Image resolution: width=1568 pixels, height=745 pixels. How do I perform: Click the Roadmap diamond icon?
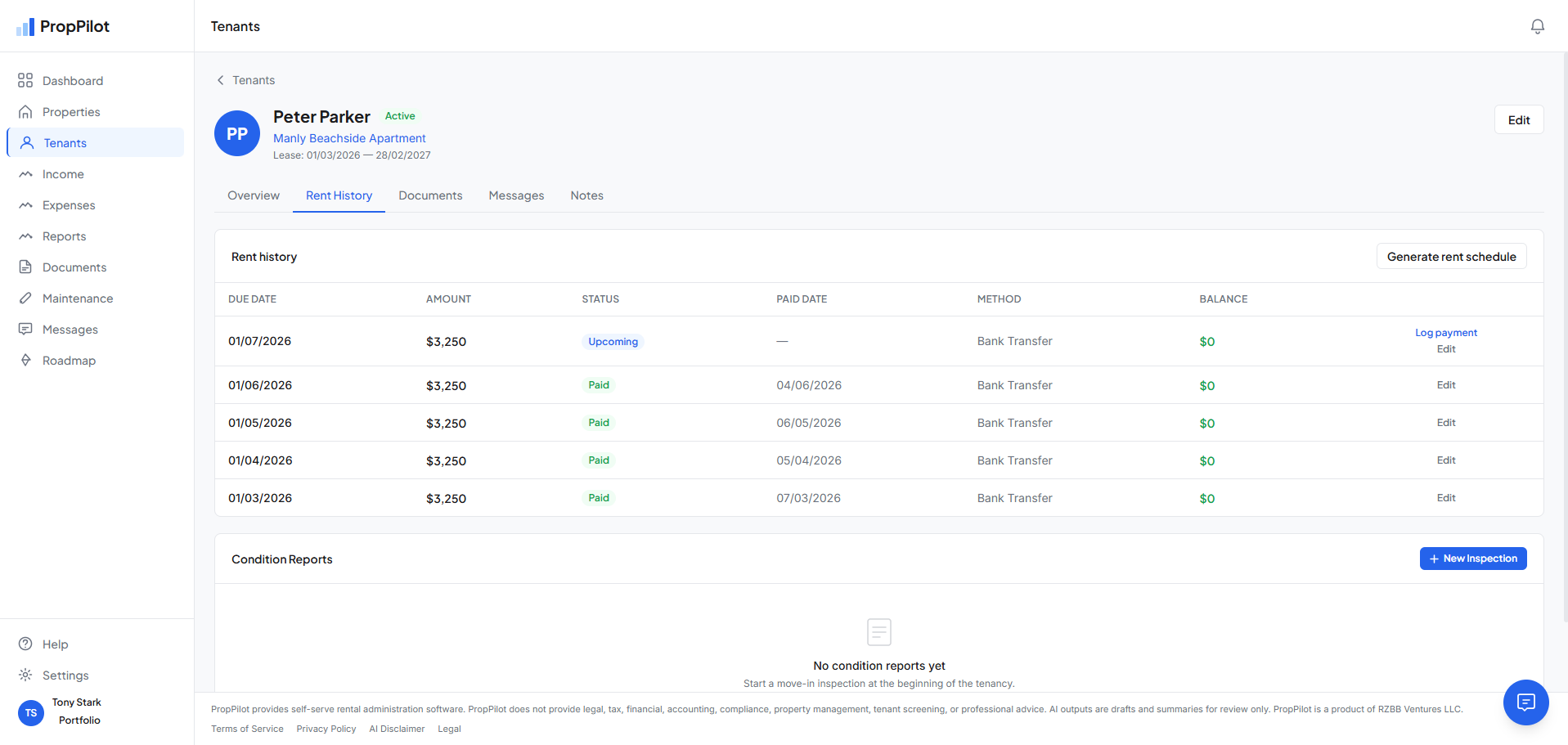coord(25,360)
